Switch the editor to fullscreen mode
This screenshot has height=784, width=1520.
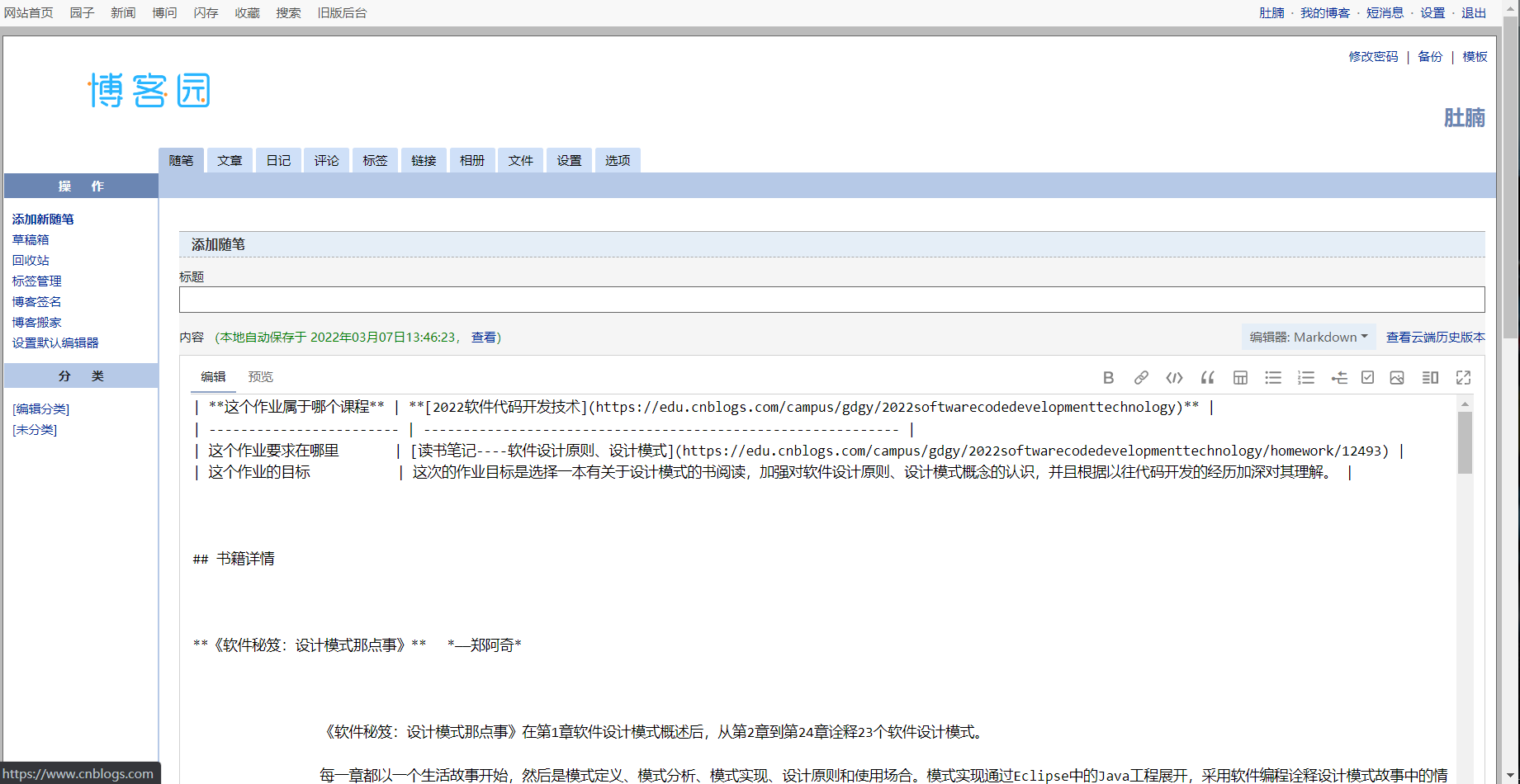(1463, 378)
